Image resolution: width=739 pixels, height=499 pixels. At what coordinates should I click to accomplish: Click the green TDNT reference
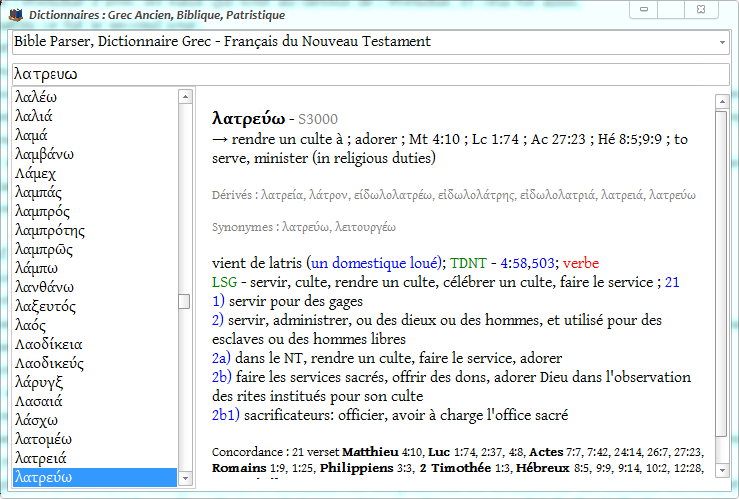[x=468, y=263]
